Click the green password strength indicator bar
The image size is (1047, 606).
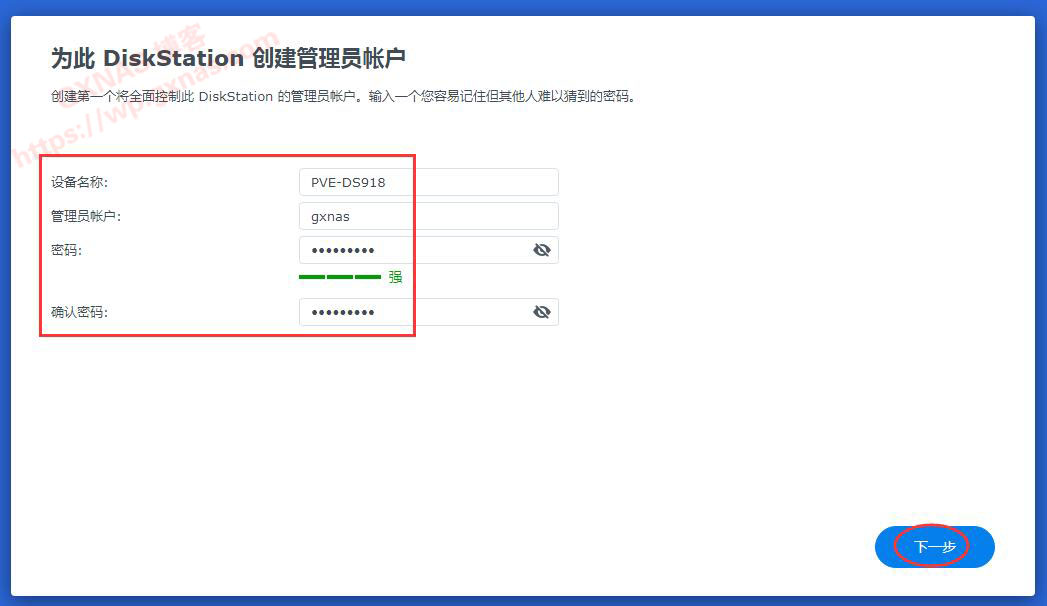click(x=340, y=277)
